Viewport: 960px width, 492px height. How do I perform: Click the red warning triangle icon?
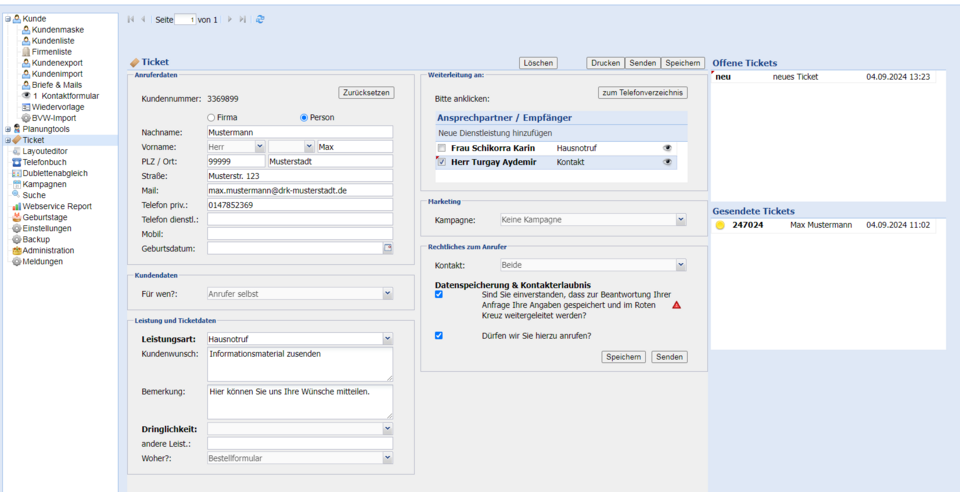(x=677, y=305)
